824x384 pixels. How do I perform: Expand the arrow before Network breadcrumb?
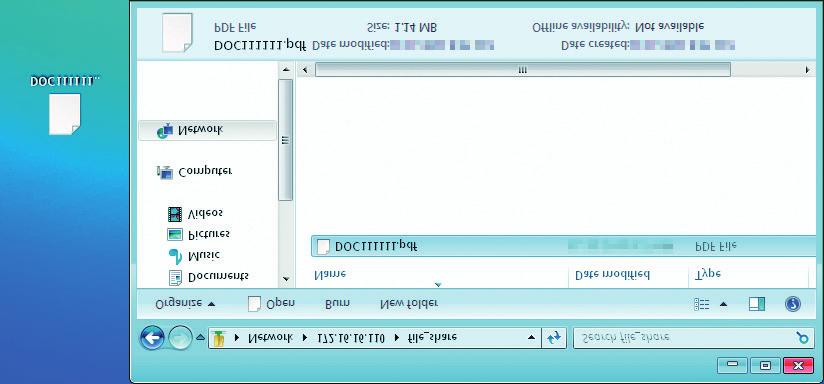(x=237, y=338)
